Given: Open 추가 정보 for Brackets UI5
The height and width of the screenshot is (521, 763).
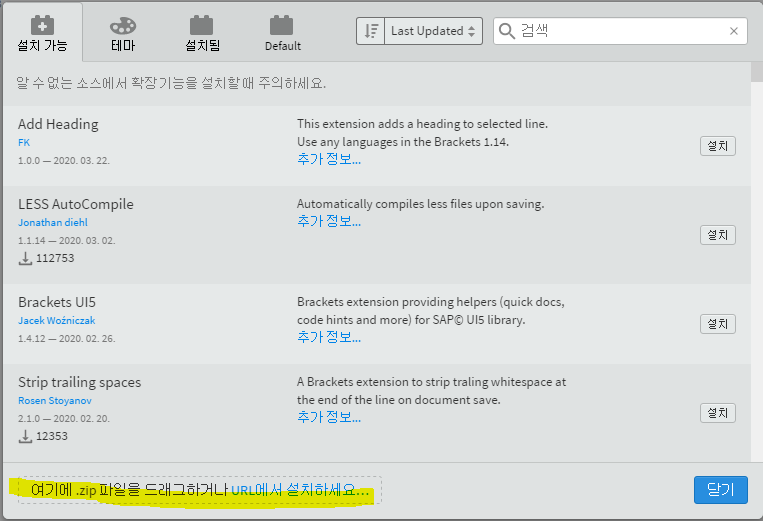Looking at the screenshot, I should pyautogui.click(x=329, y=337).
